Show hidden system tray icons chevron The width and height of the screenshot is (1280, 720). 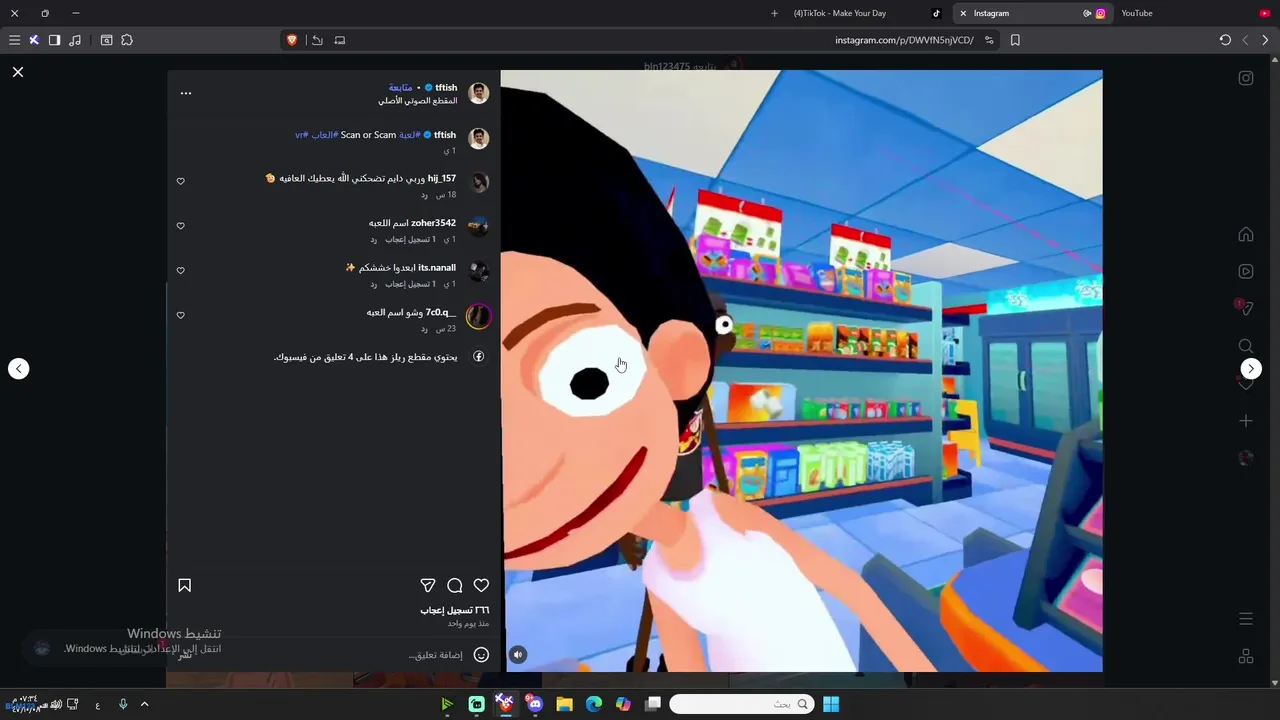click(144, 704)
